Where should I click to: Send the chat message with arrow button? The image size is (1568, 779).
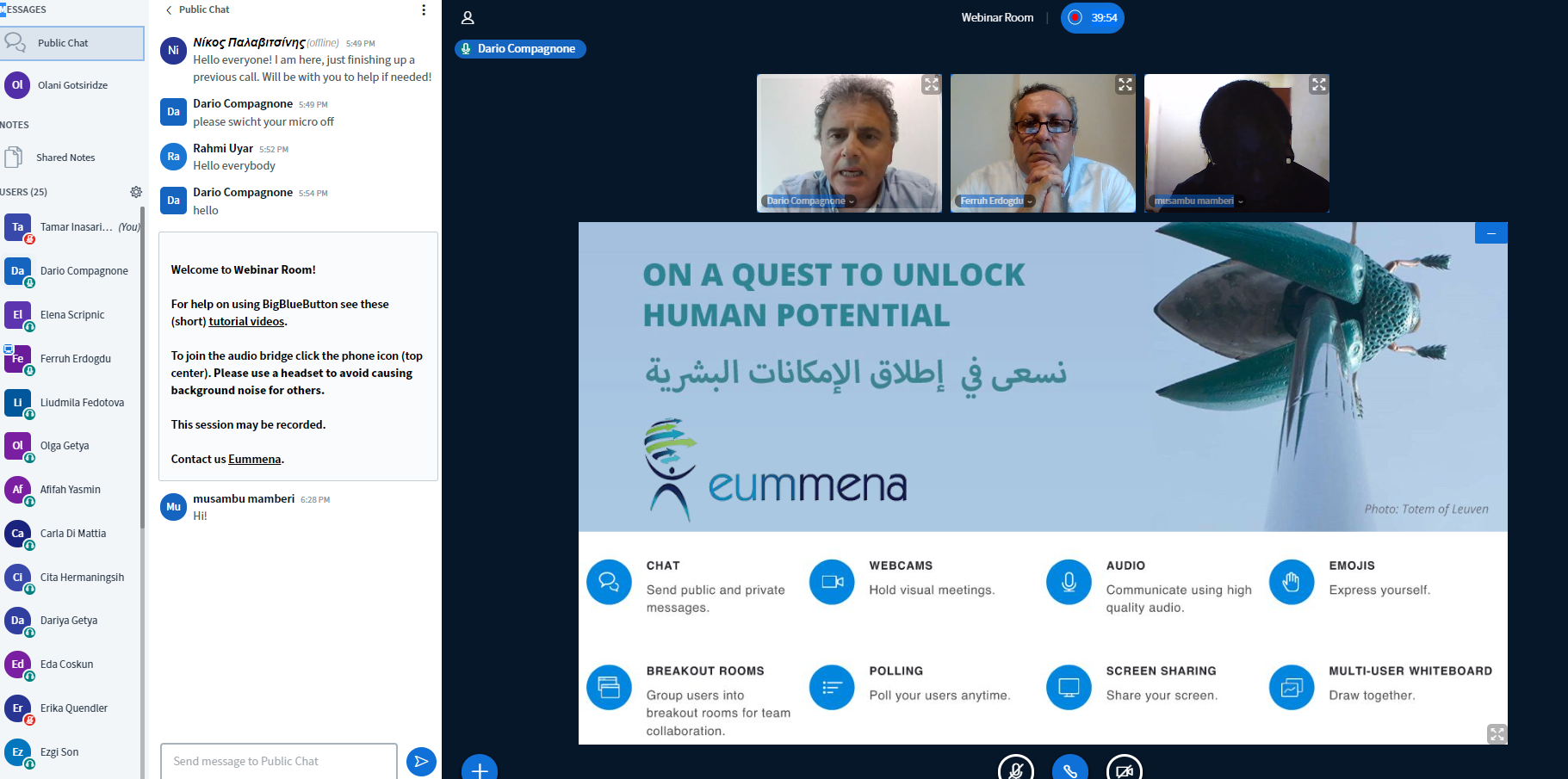click(421, 761)
